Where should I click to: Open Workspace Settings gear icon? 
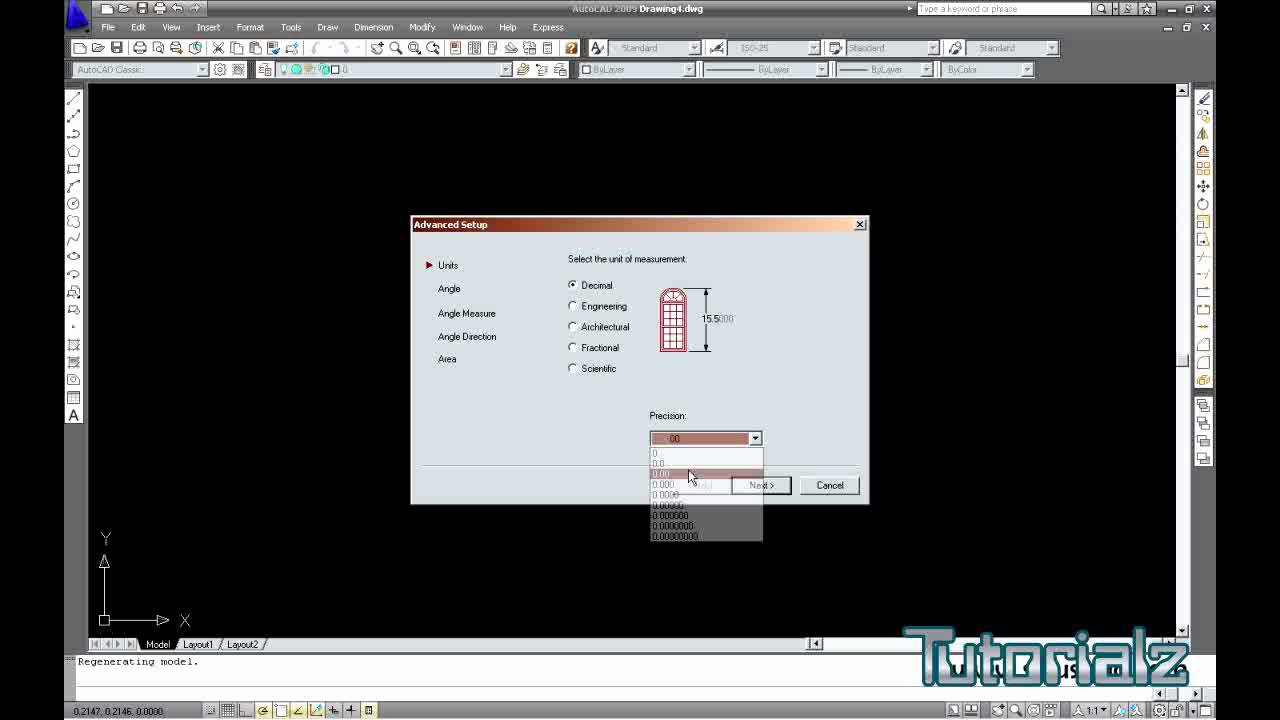[220, 70]
